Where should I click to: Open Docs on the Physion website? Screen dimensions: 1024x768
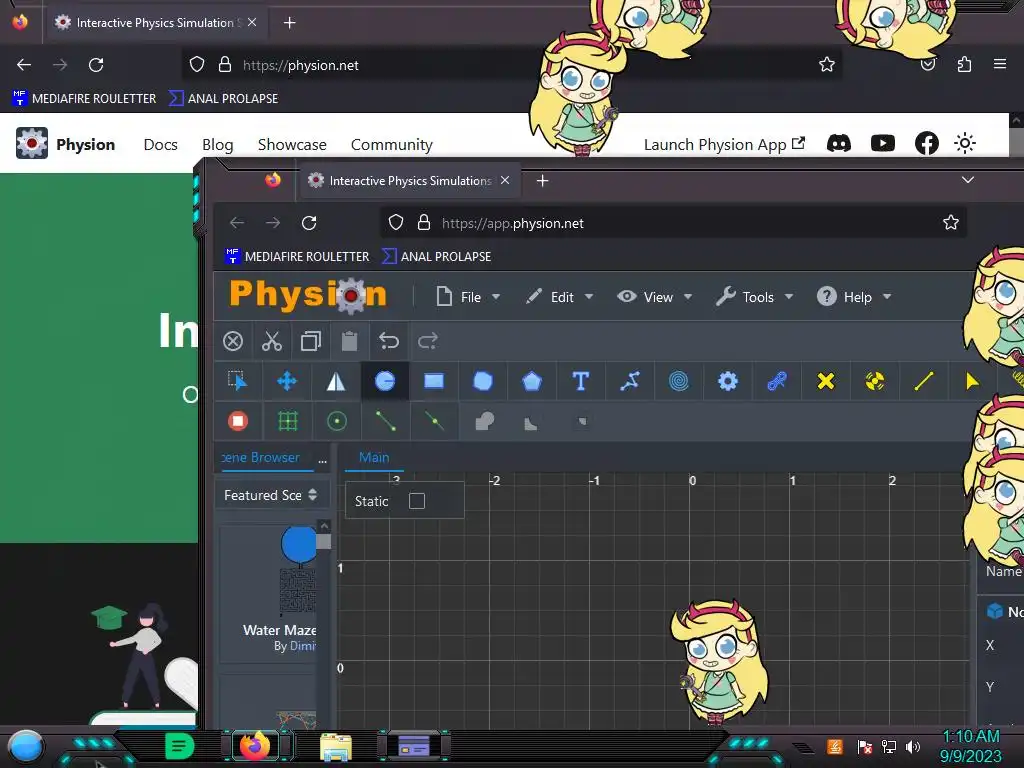161,144
